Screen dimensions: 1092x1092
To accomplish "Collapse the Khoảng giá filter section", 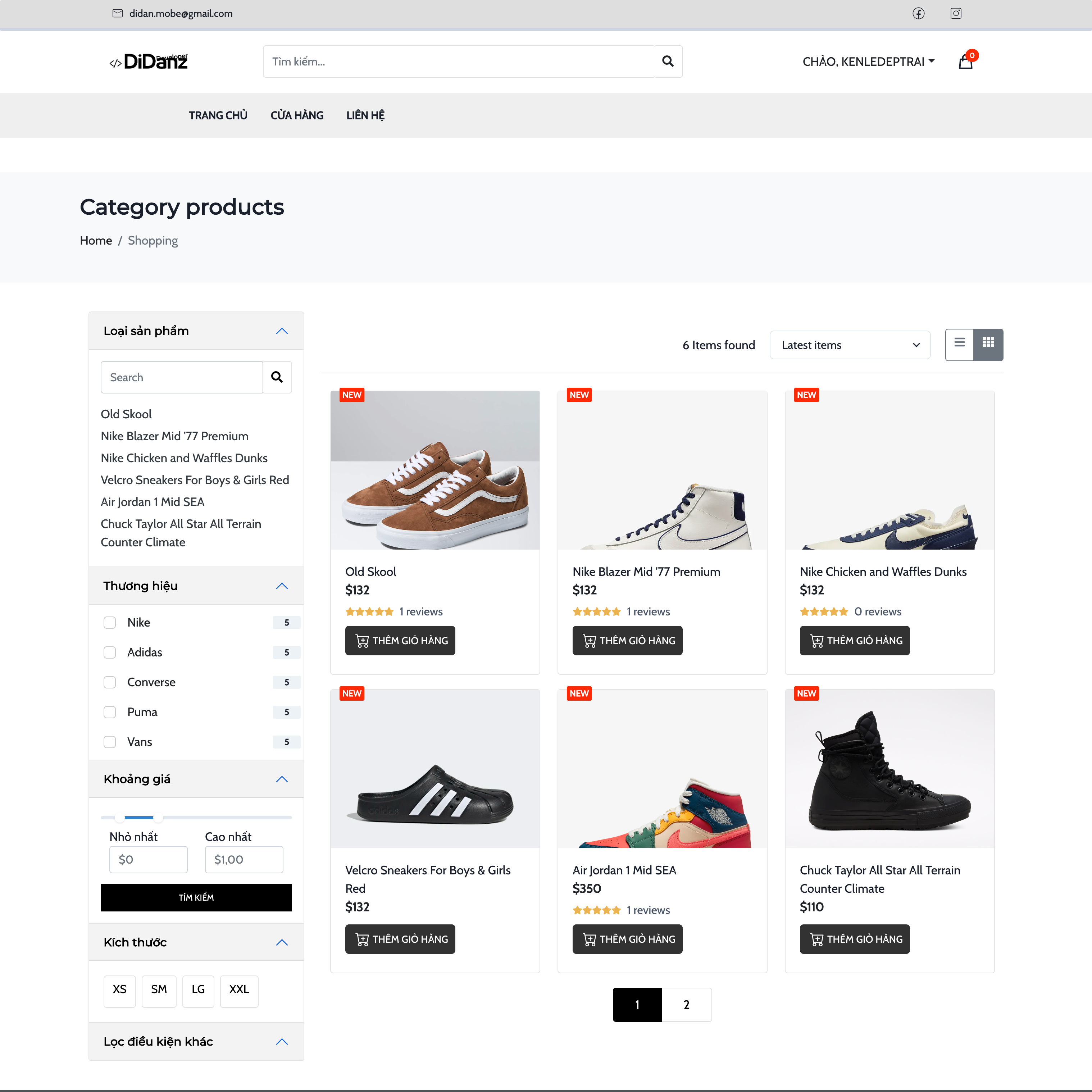I will pos(282,779).
